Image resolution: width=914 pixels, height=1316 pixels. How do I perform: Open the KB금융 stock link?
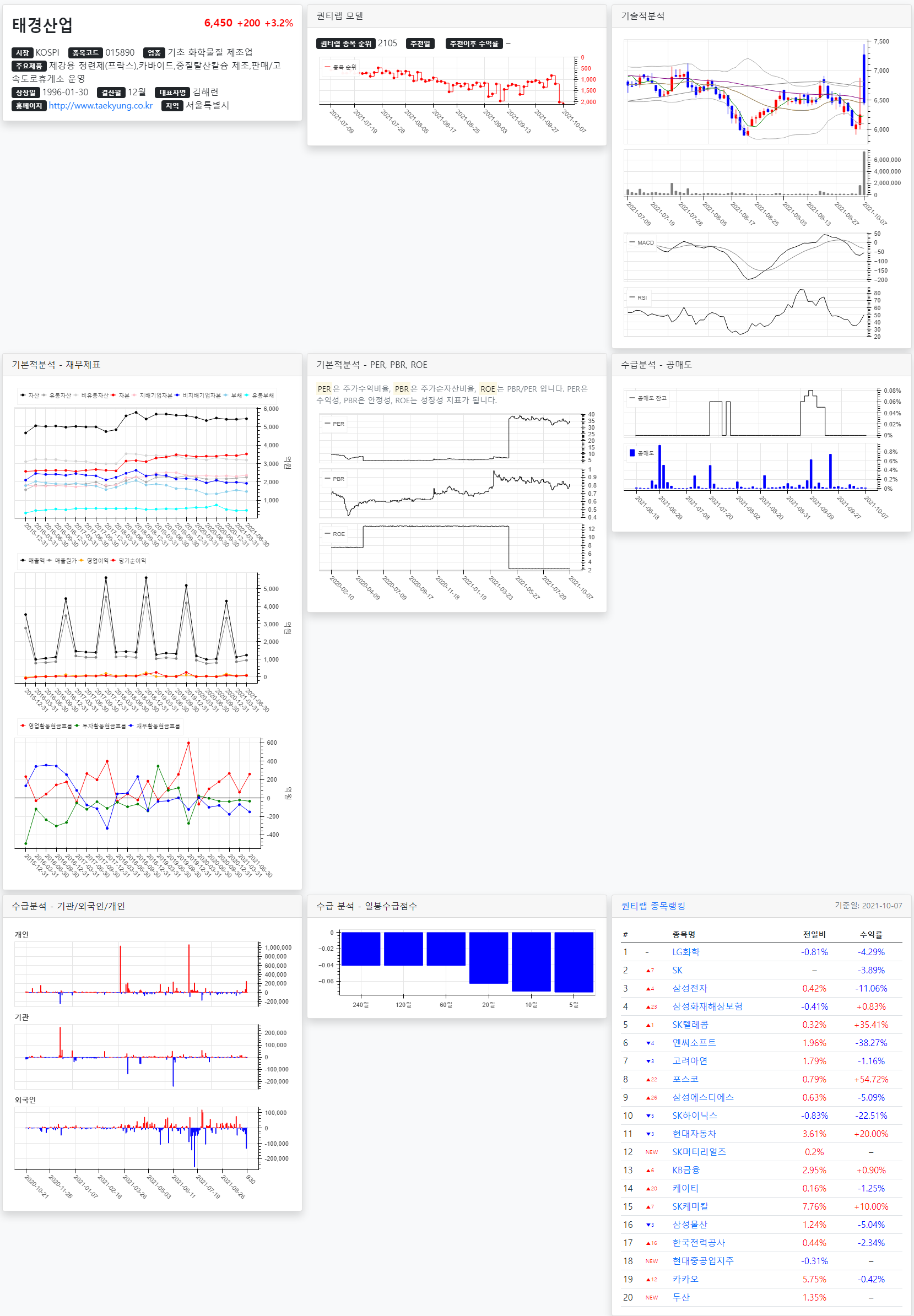click(x=685, y=1170)
